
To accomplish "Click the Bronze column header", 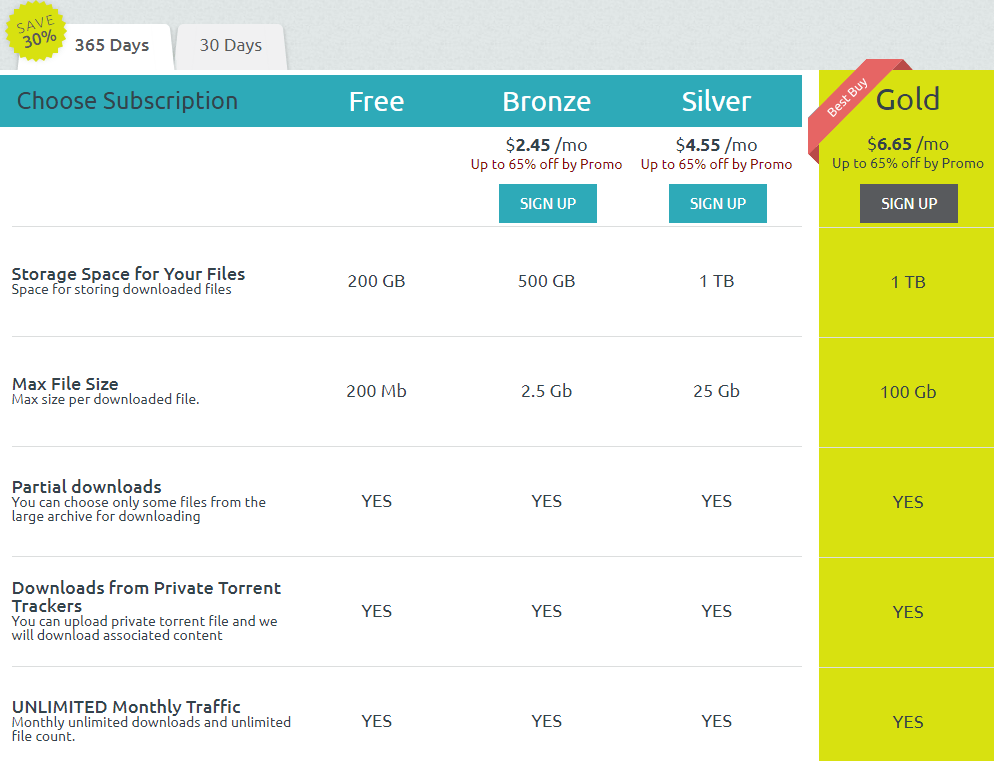I will (546, 101).
